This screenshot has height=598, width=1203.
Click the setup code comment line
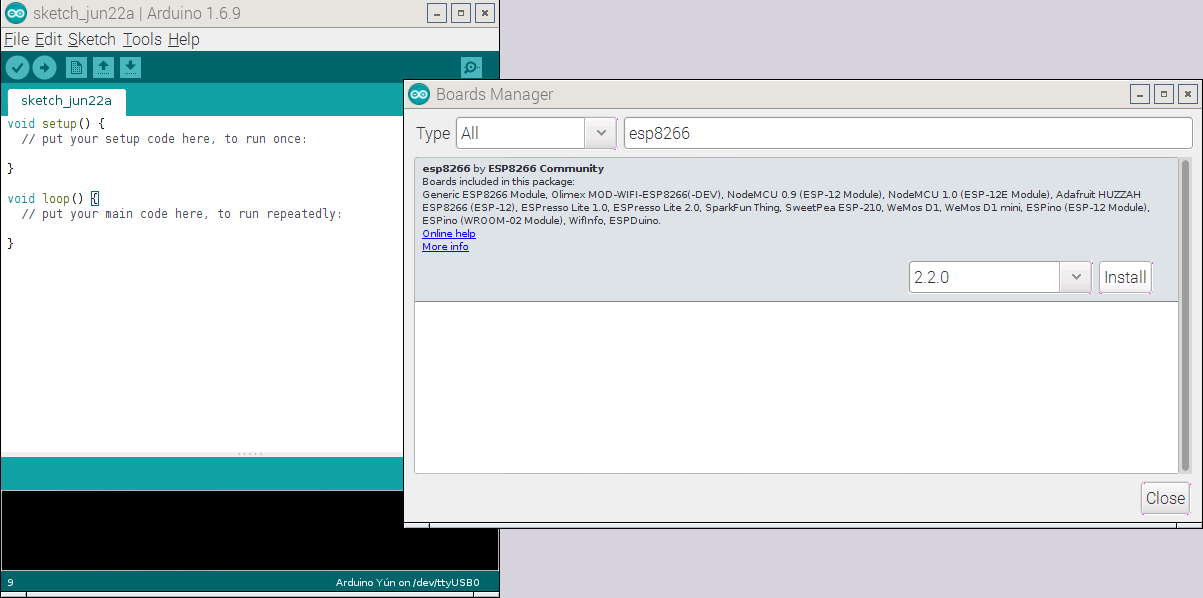164,138
